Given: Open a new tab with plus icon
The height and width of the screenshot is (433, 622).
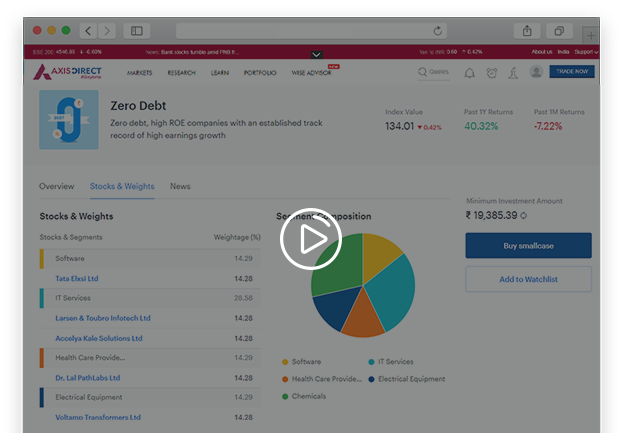Looking at the screenshot, I should click(x=591, y=35).
